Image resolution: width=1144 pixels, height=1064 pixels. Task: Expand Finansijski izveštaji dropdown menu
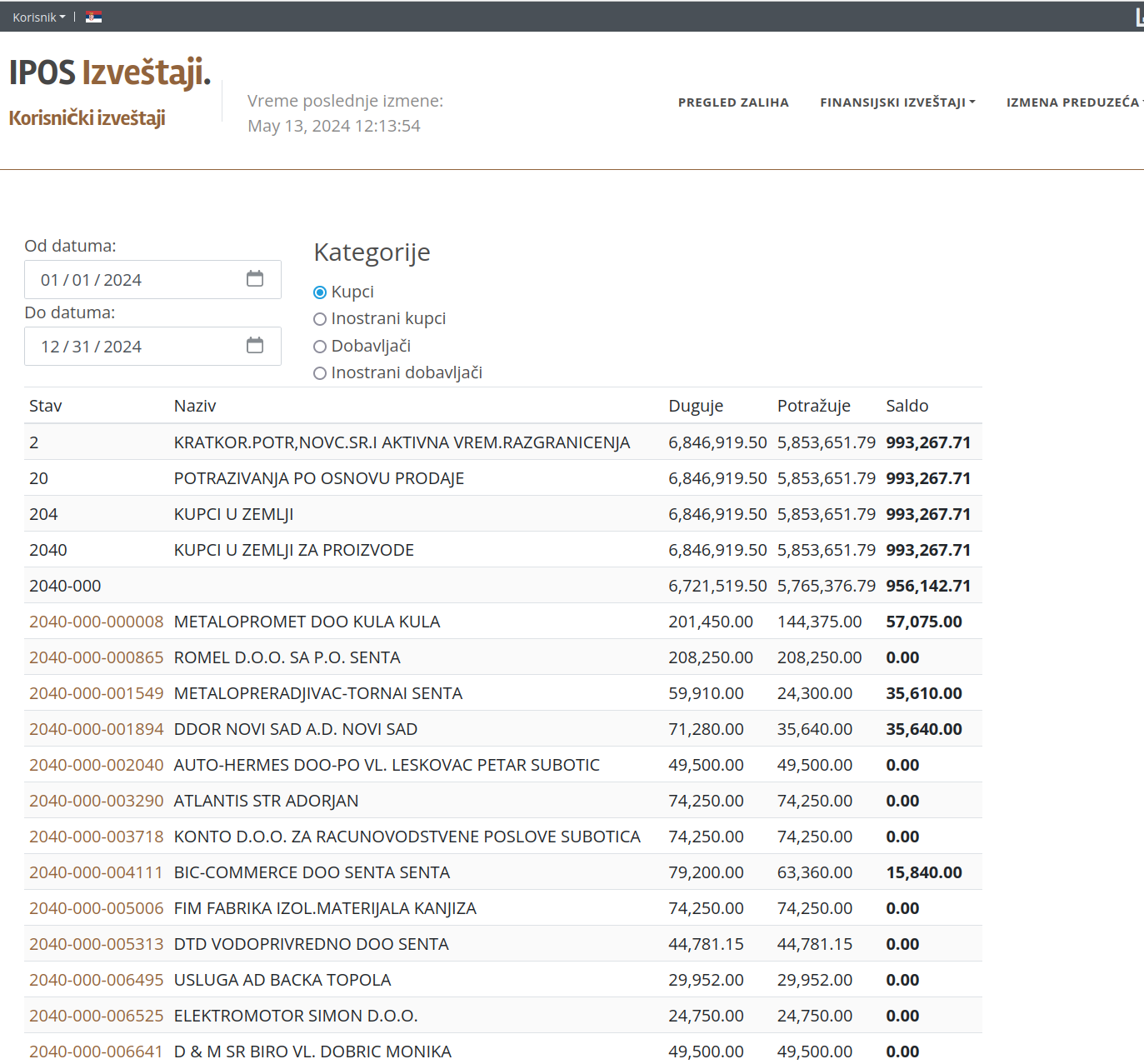(x=897, y=102)
